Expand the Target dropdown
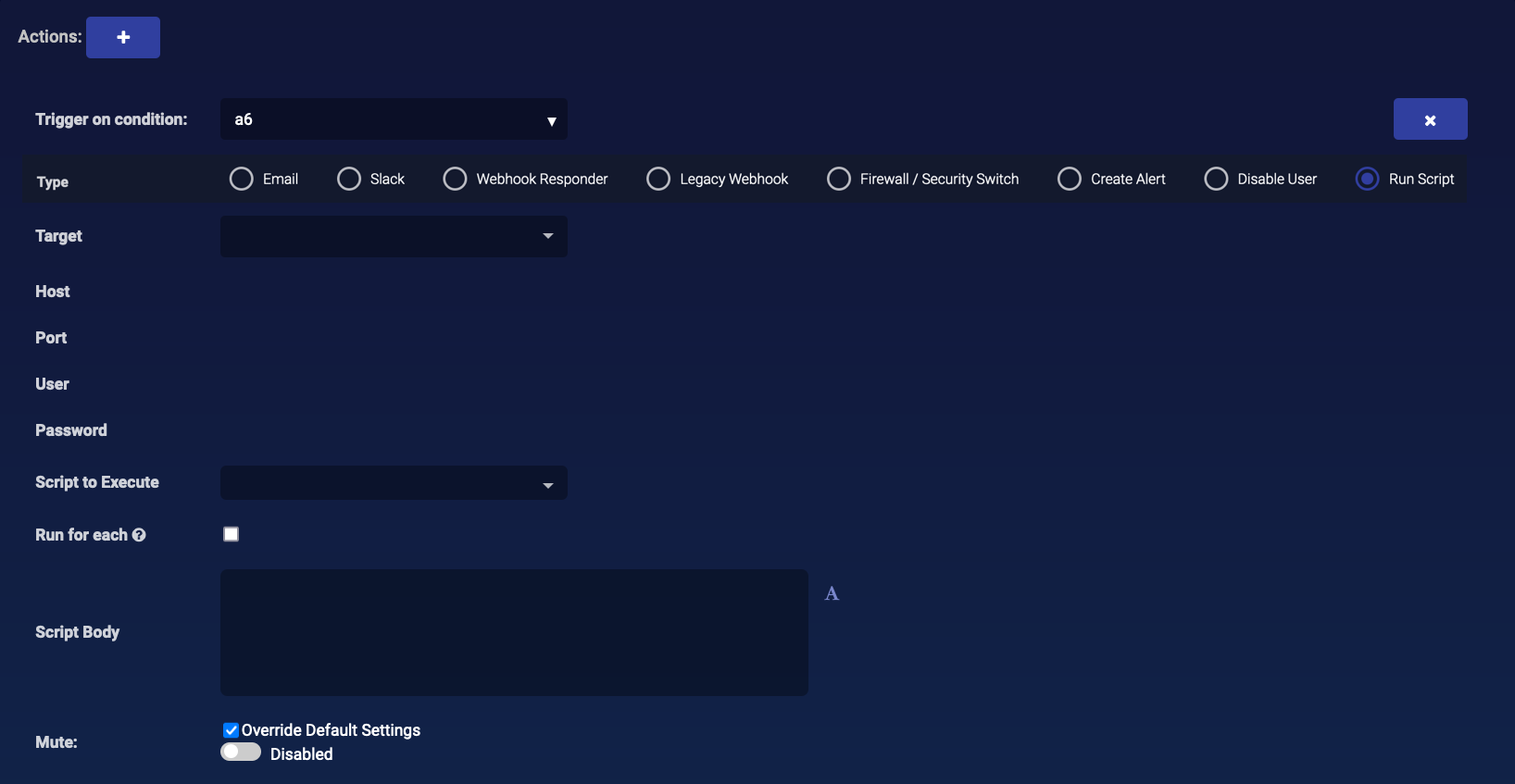Image resolution: width=1515 pixels, height=784 pixels. pyautogui.click(x=394, y=236)
